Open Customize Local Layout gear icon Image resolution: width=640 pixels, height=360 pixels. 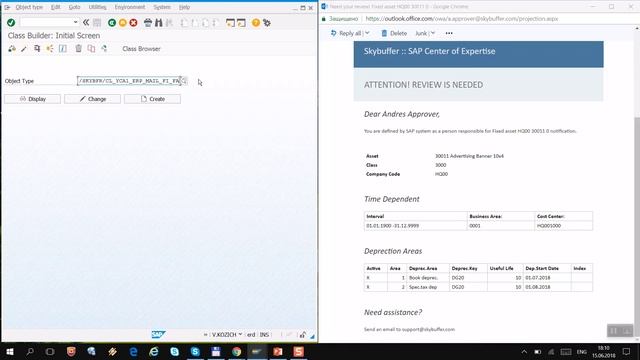click(x=267, y=23)
